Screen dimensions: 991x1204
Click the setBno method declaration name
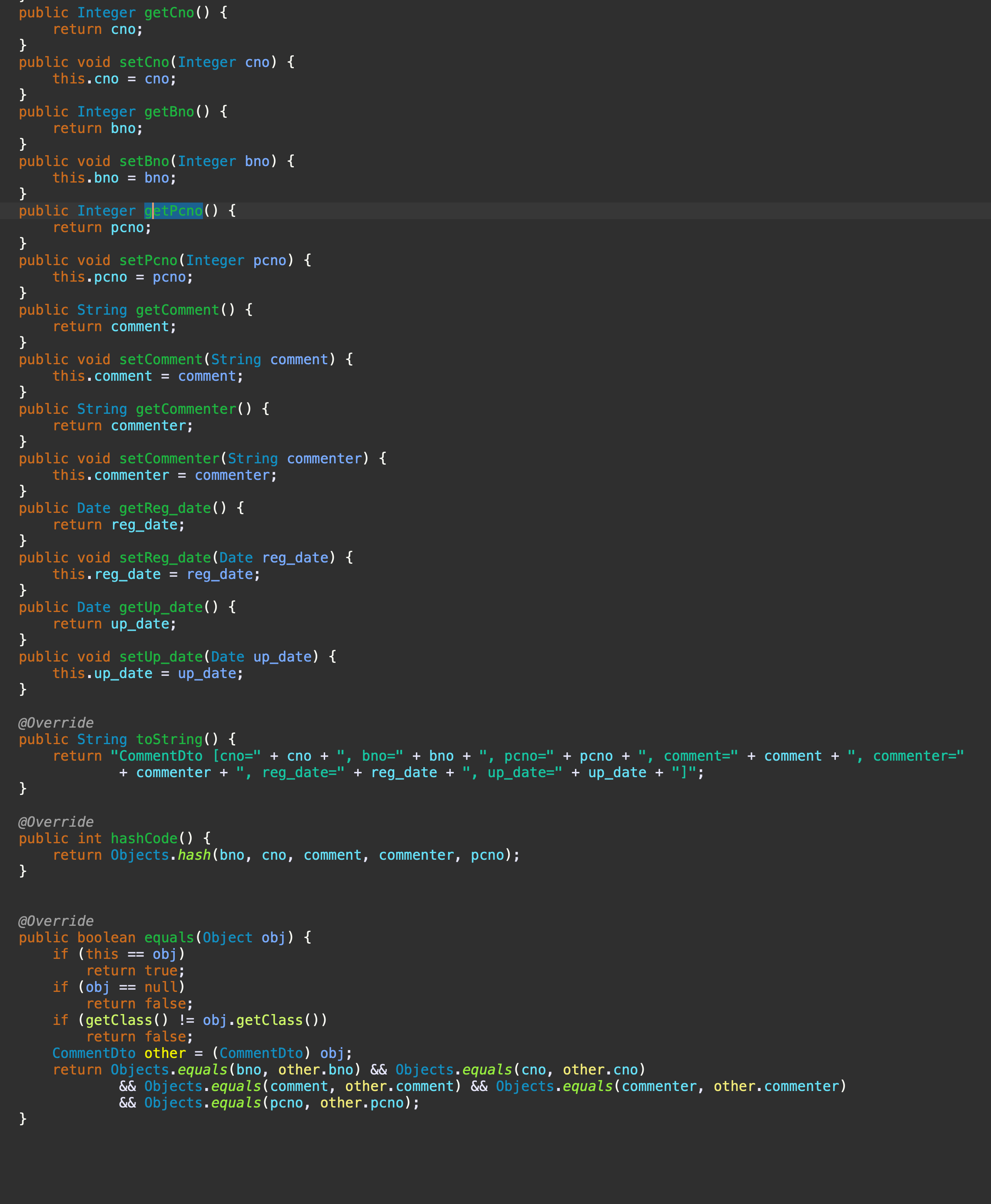tap(144, 162)
